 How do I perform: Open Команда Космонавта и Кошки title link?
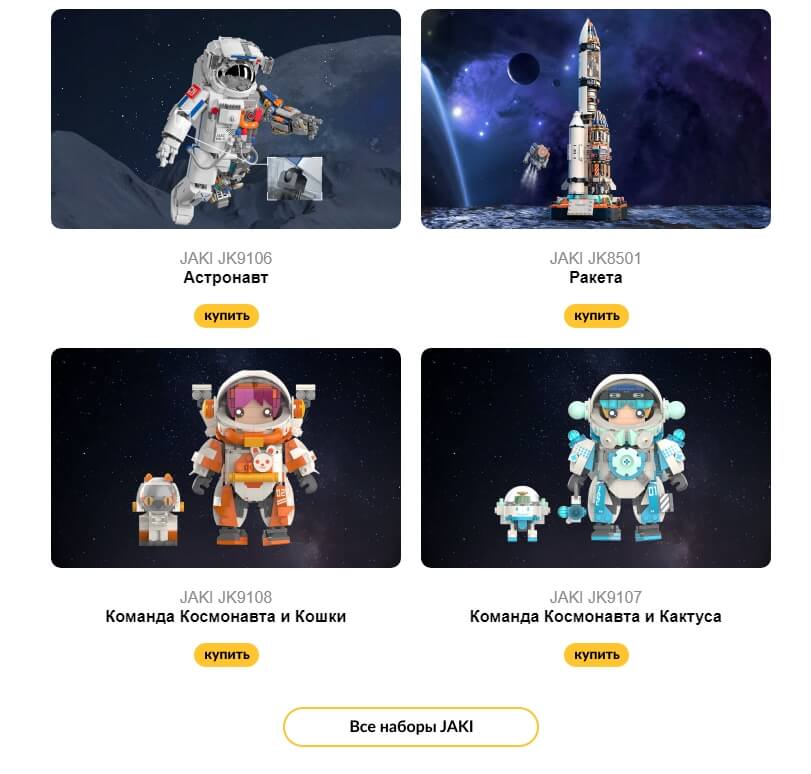coord(226,616)
